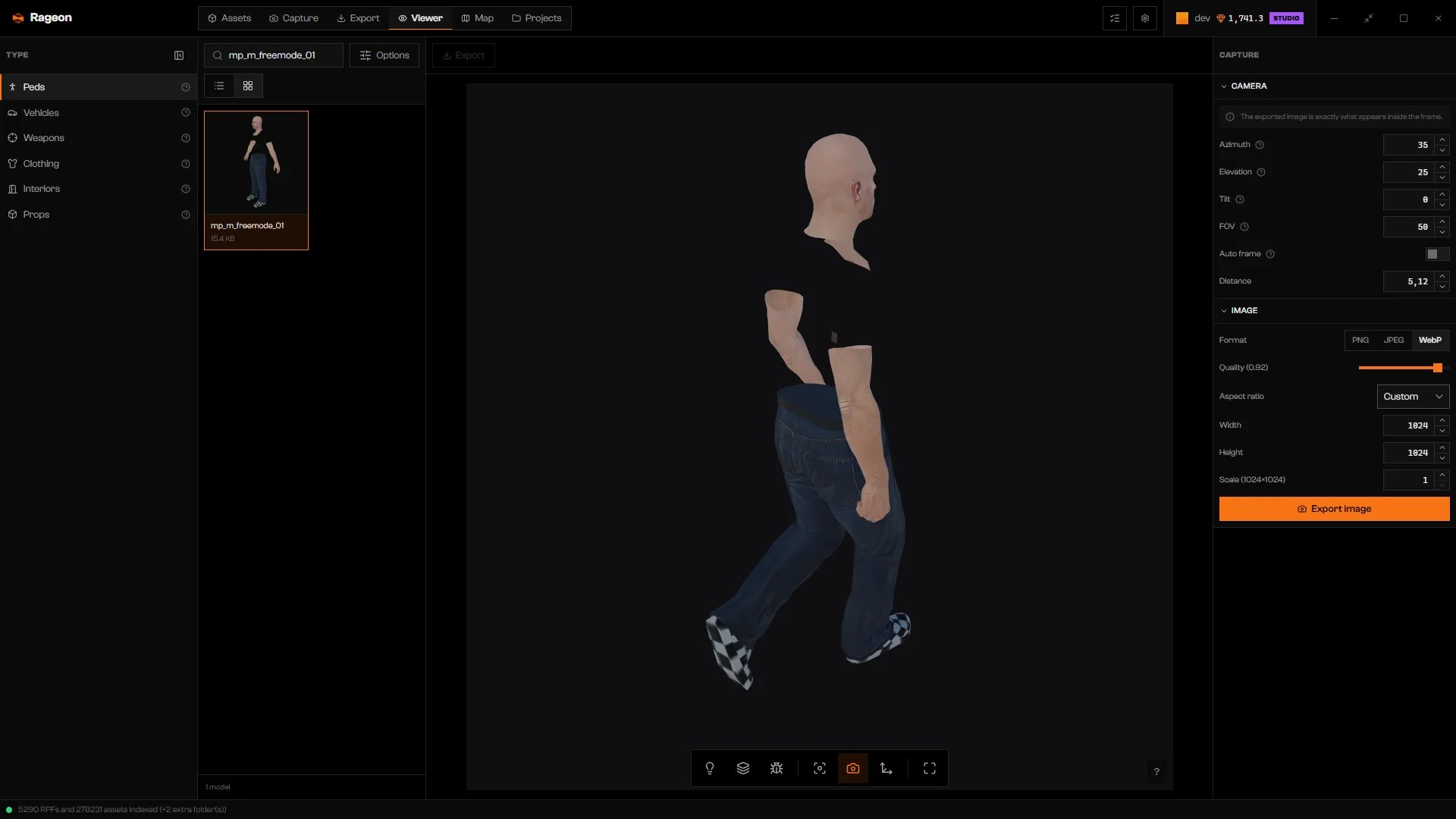This screenshot has height=819, width=1456.
Task: Toggle the lighting bulb icon in viewer toolbar
Action: point(710,768)
